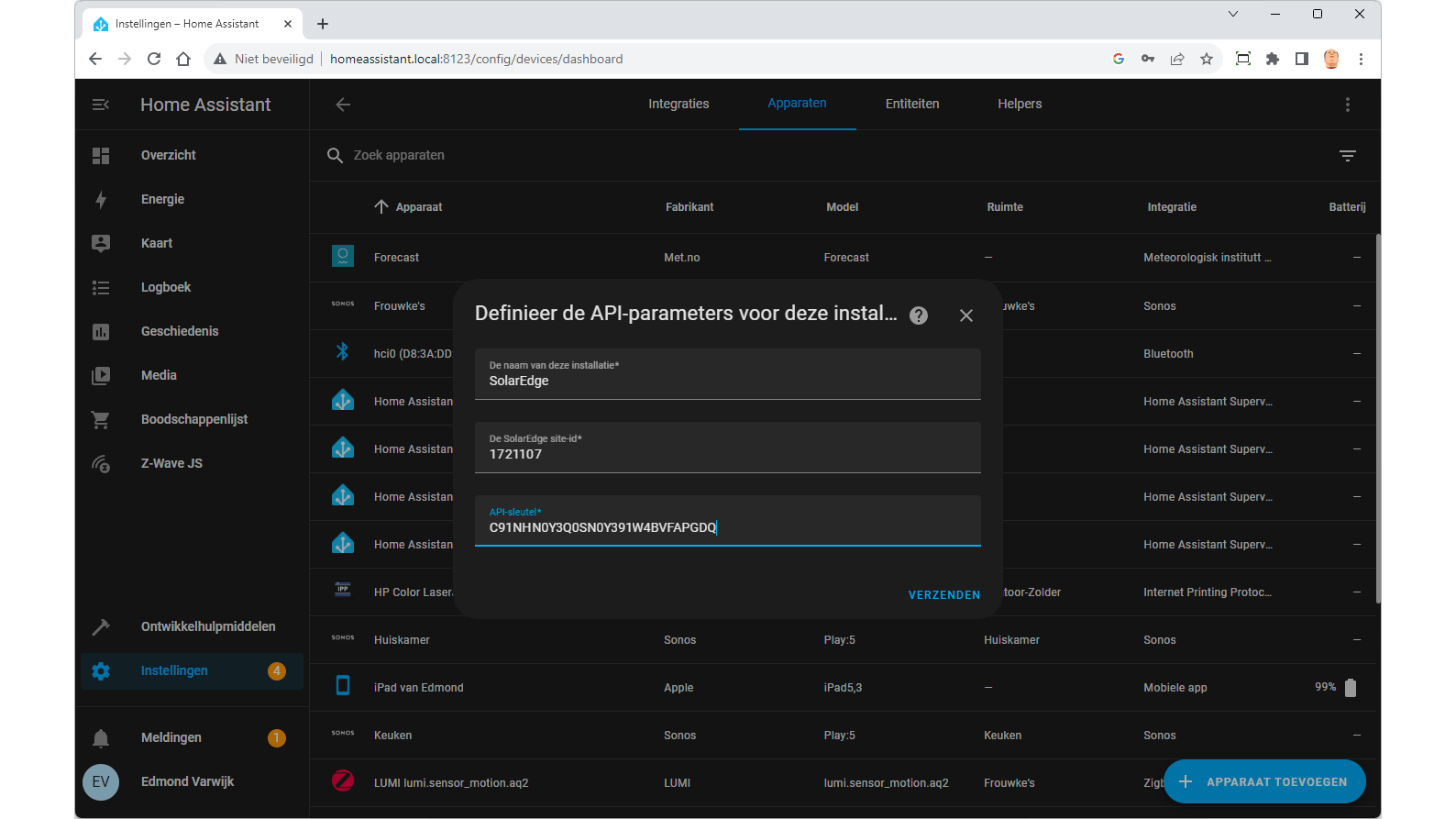Screen dimensions: 1456x819
Task: Sort the list by Fabrikant column
Action: click(689, 207)
